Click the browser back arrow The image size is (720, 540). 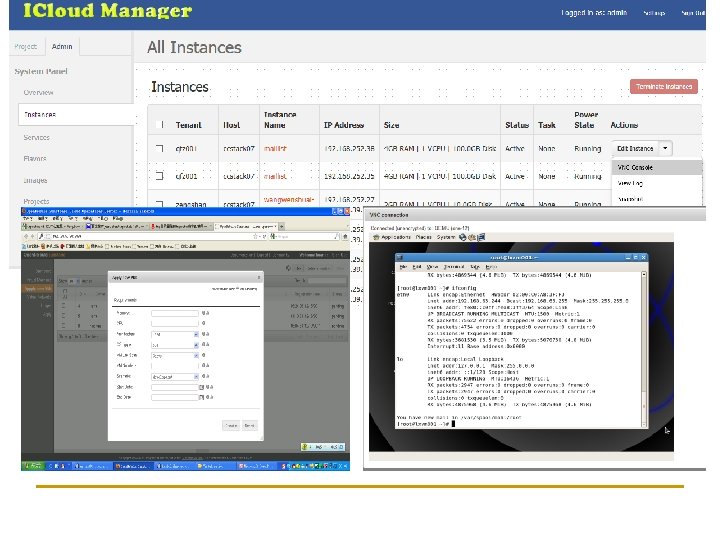point(26,236)
